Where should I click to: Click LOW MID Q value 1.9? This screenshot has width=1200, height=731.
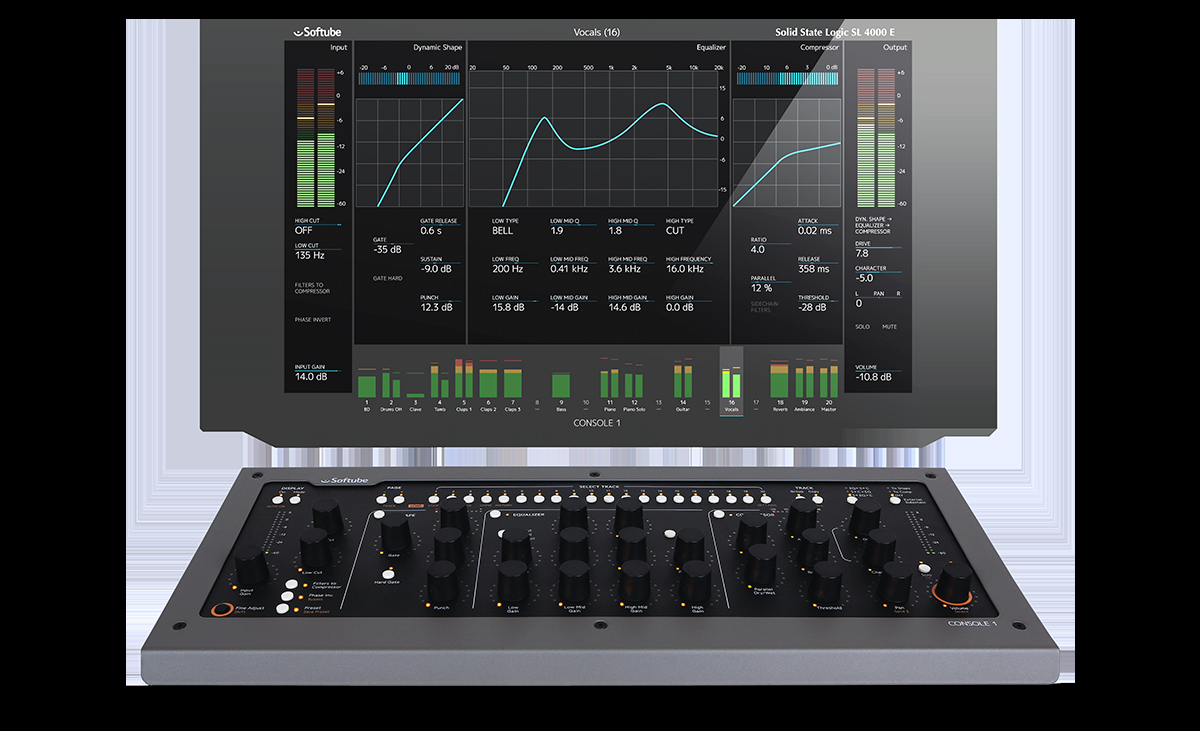point(556,230)
